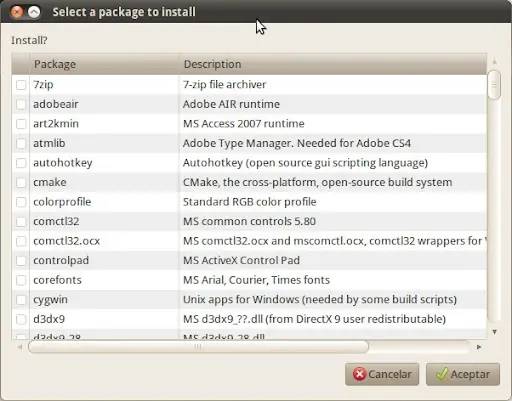Click the scroll left arrow
This screenshot has height=401, width=512.
tap(20, 347)
